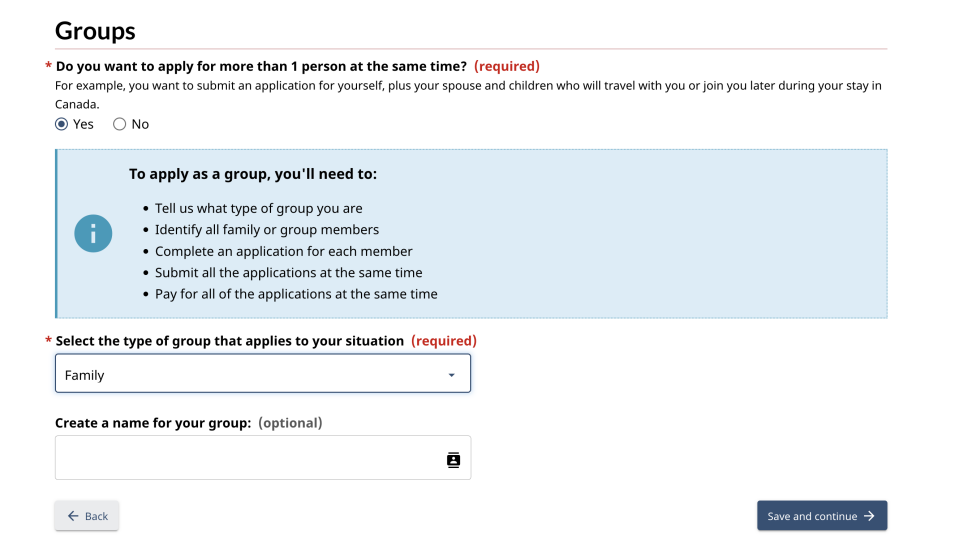Click the Groups page heading
The width and height of the screenshot is (959, 558).
point(95,31)
